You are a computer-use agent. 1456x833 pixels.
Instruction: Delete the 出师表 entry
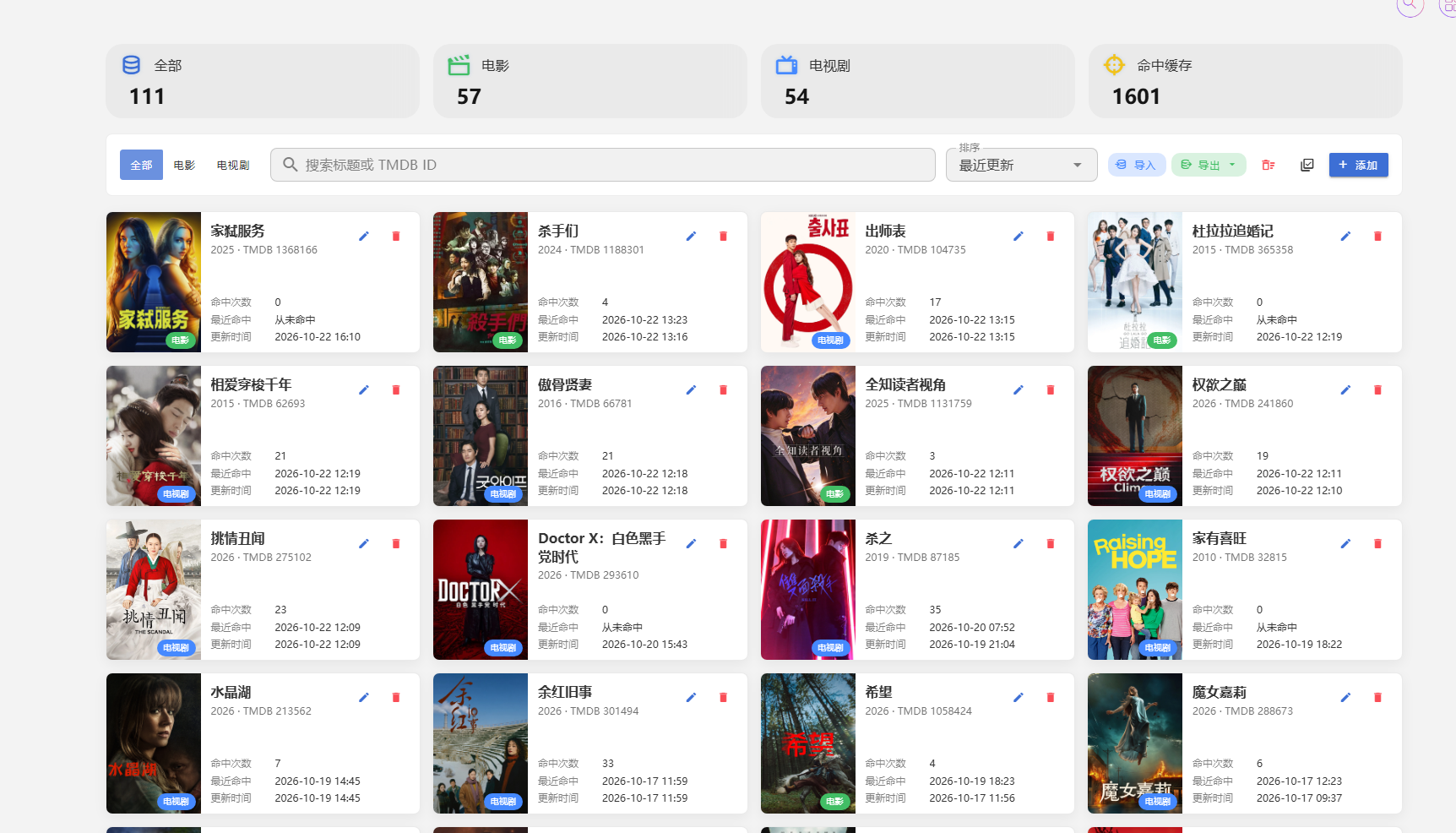[1051, 237]
